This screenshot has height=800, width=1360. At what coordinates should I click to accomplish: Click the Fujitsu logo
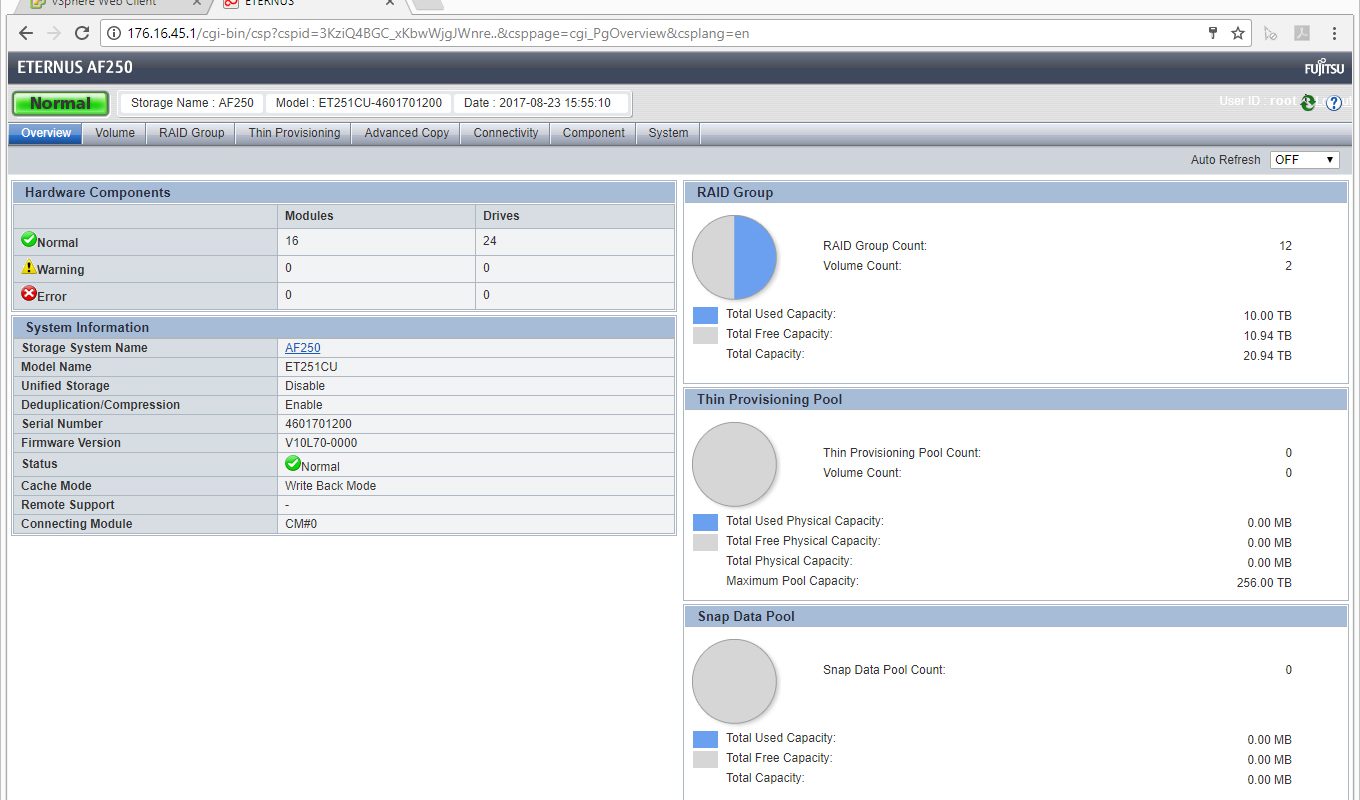point(1325,68)
